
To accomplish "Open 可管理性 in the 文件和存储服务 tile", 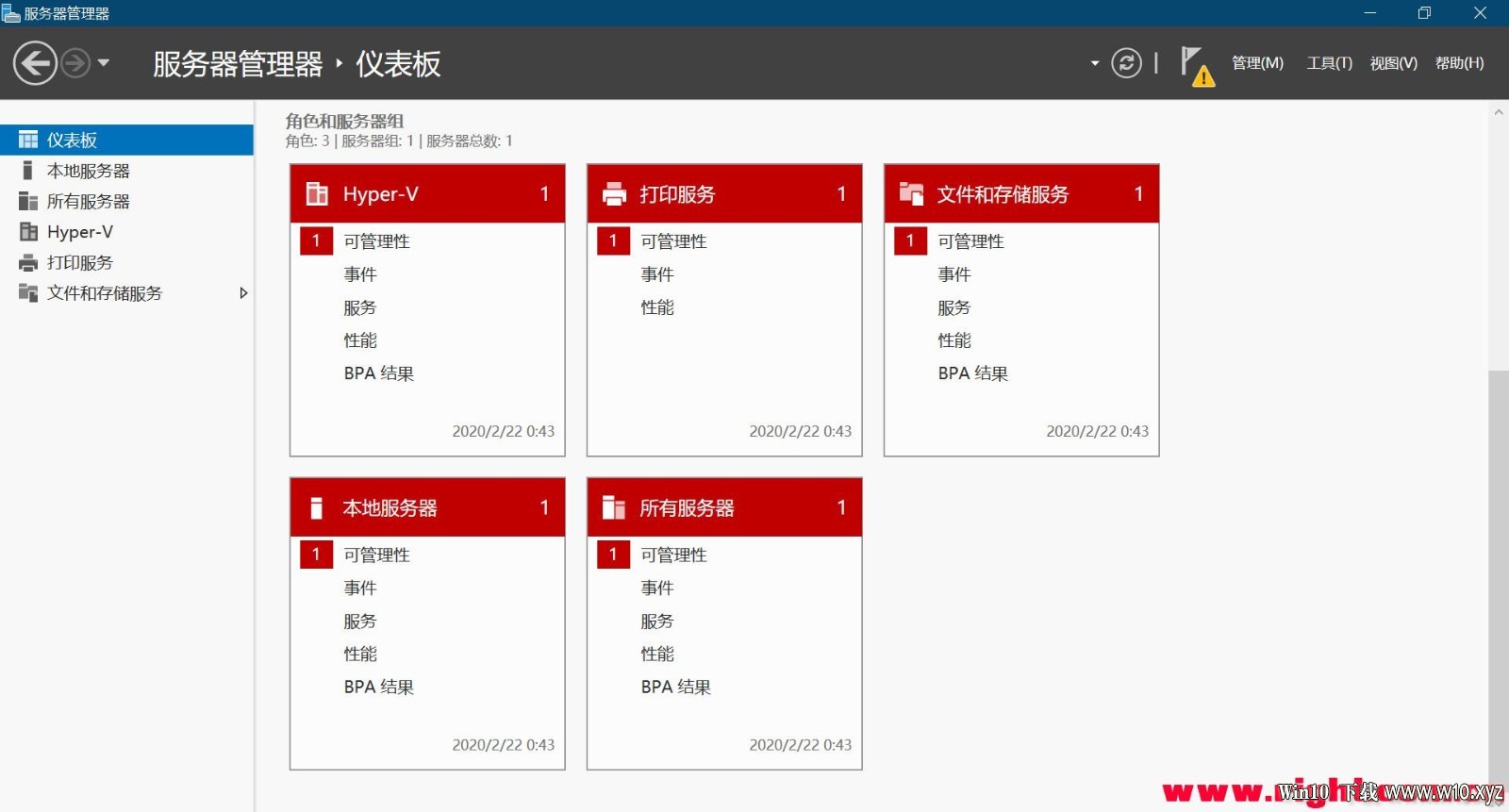I will point(970,241).
